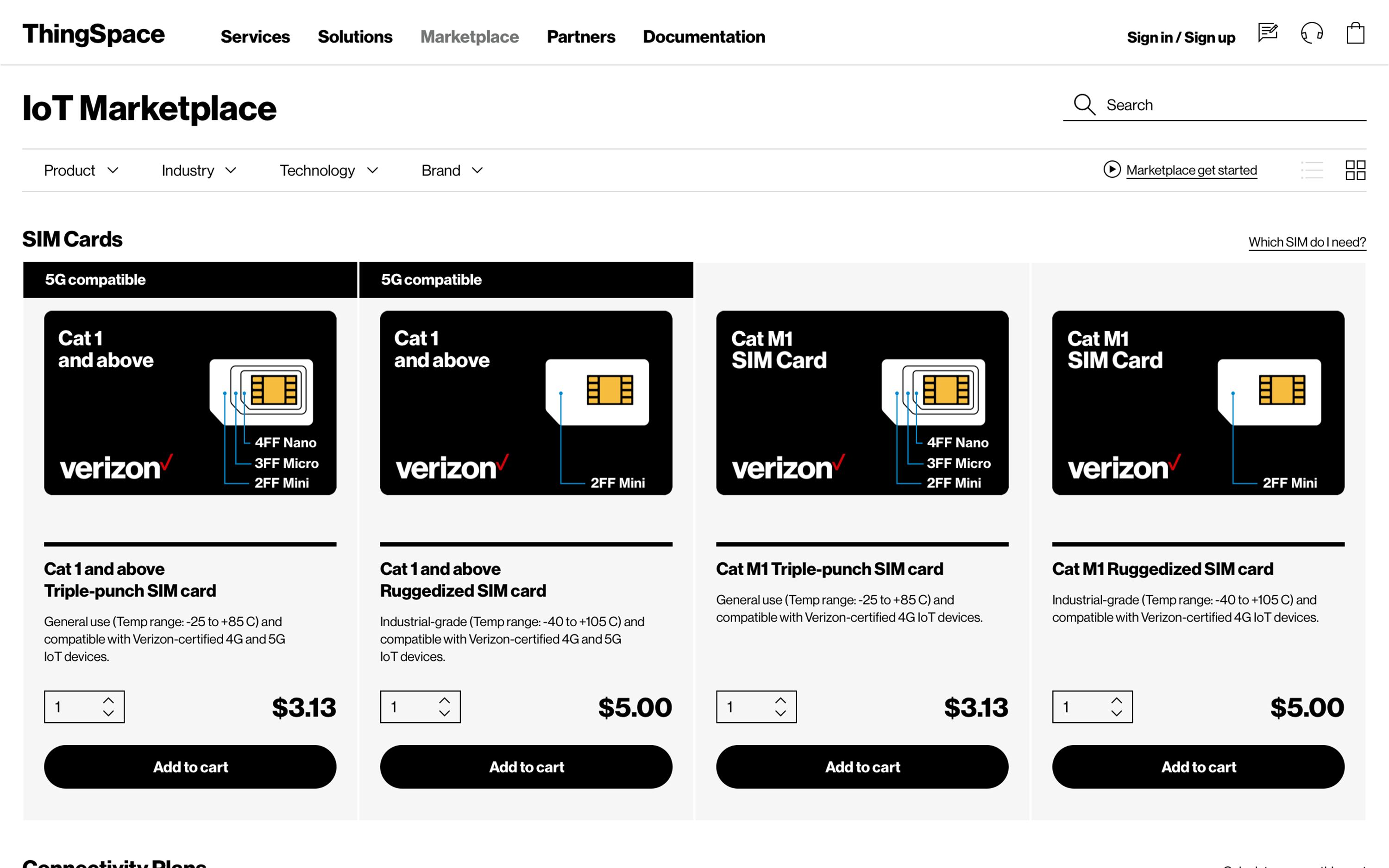Open the Technology filter dropdown
The width and height of the screenshot is (1389, 868).
[x=329, y=170]
